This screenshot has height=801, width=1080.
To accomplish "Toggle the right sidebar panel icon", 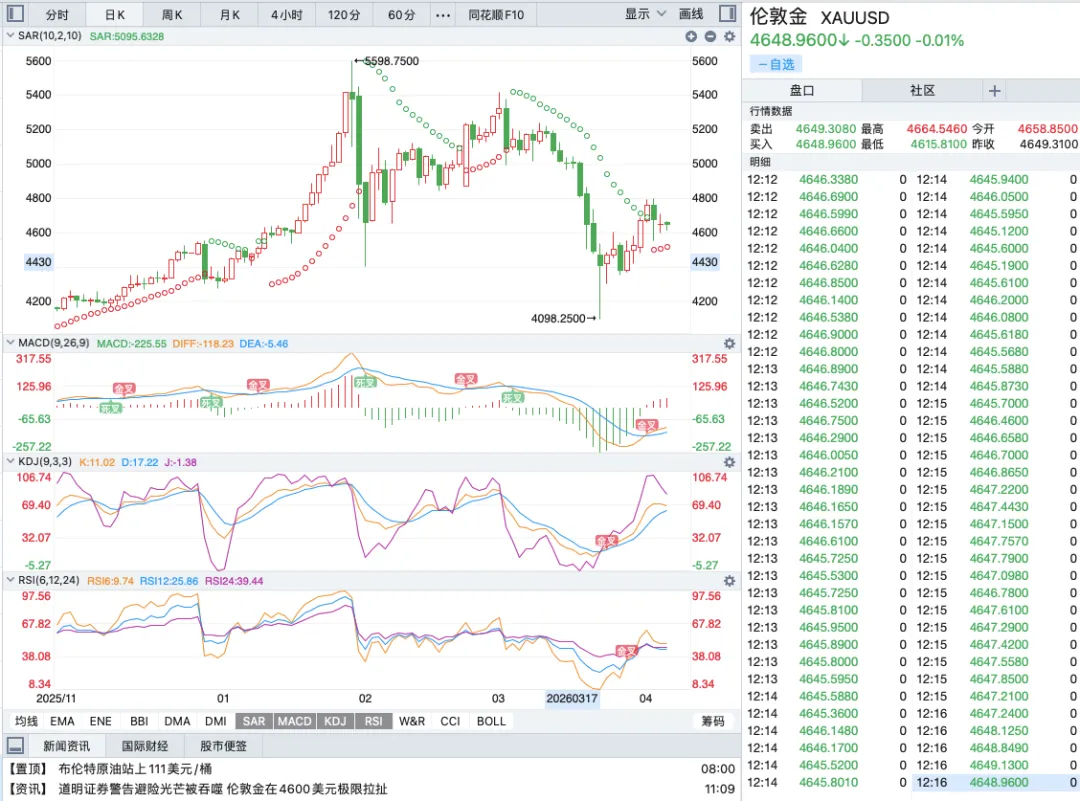I will pyautogui.click(x=729, y=14).
